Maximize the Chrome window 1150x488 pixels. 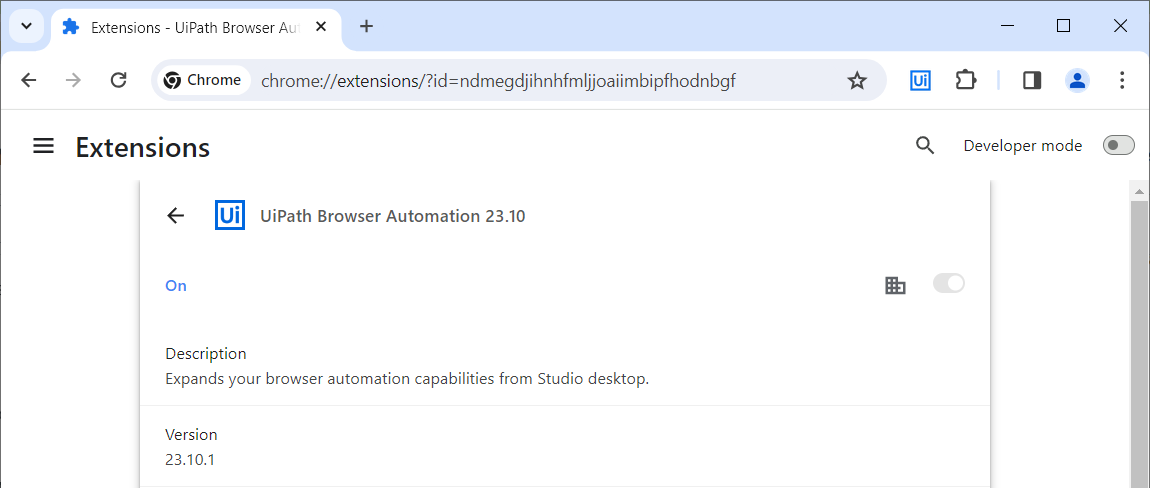(x=1063, y=26)
